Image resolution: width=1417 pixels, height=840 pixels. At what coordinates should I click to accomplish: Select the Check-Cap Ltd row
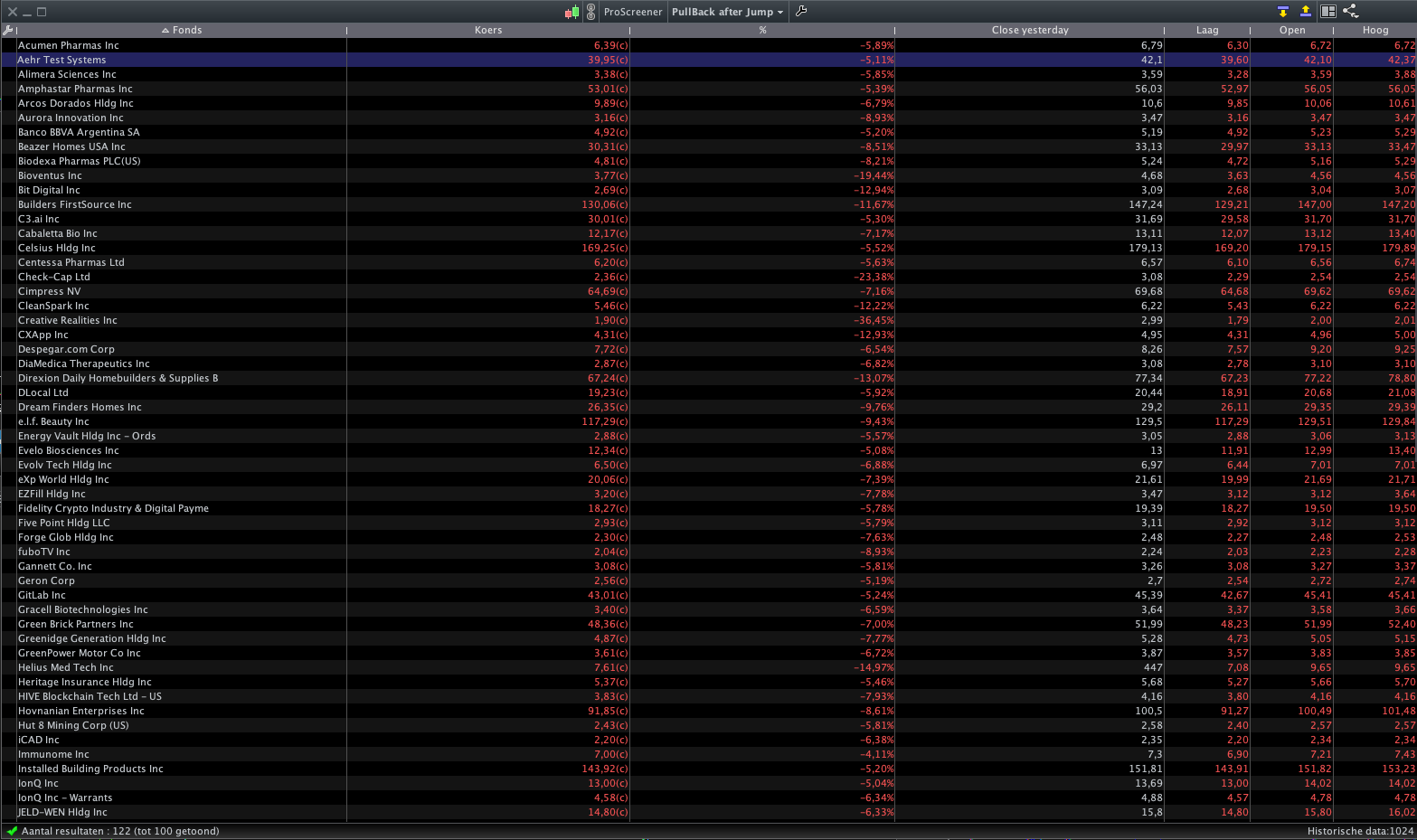pos(708,277)
